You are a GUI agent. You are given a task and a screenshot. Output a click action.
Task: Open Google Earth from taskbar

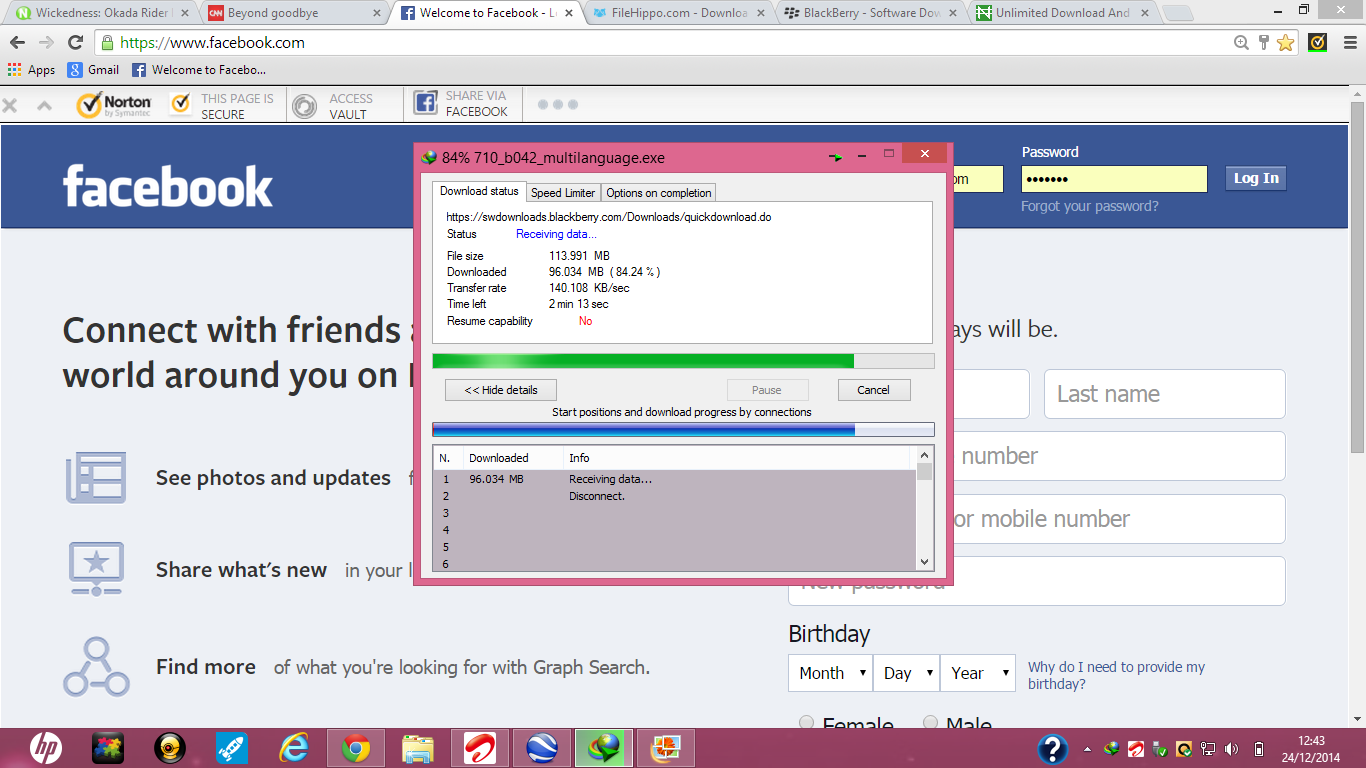[x=542, y=748]
